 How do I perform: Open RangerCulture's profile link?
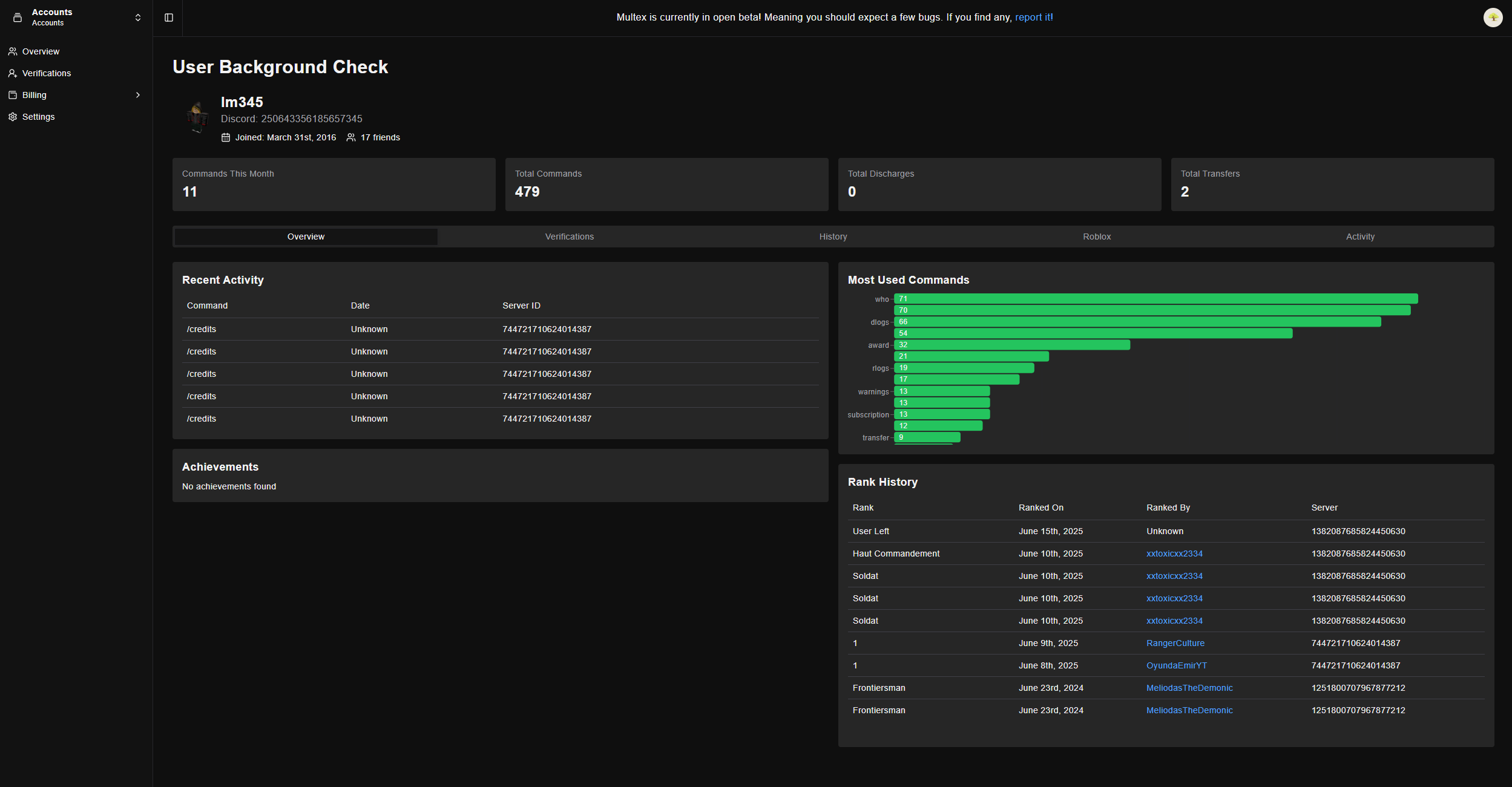click(x=1175, y=643)
